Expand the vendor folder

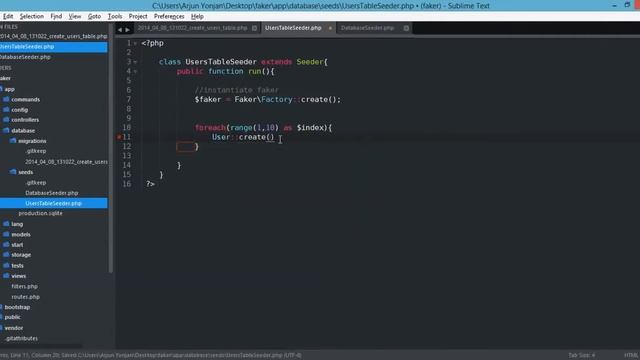pyautogui.click(x=13, y=328)
